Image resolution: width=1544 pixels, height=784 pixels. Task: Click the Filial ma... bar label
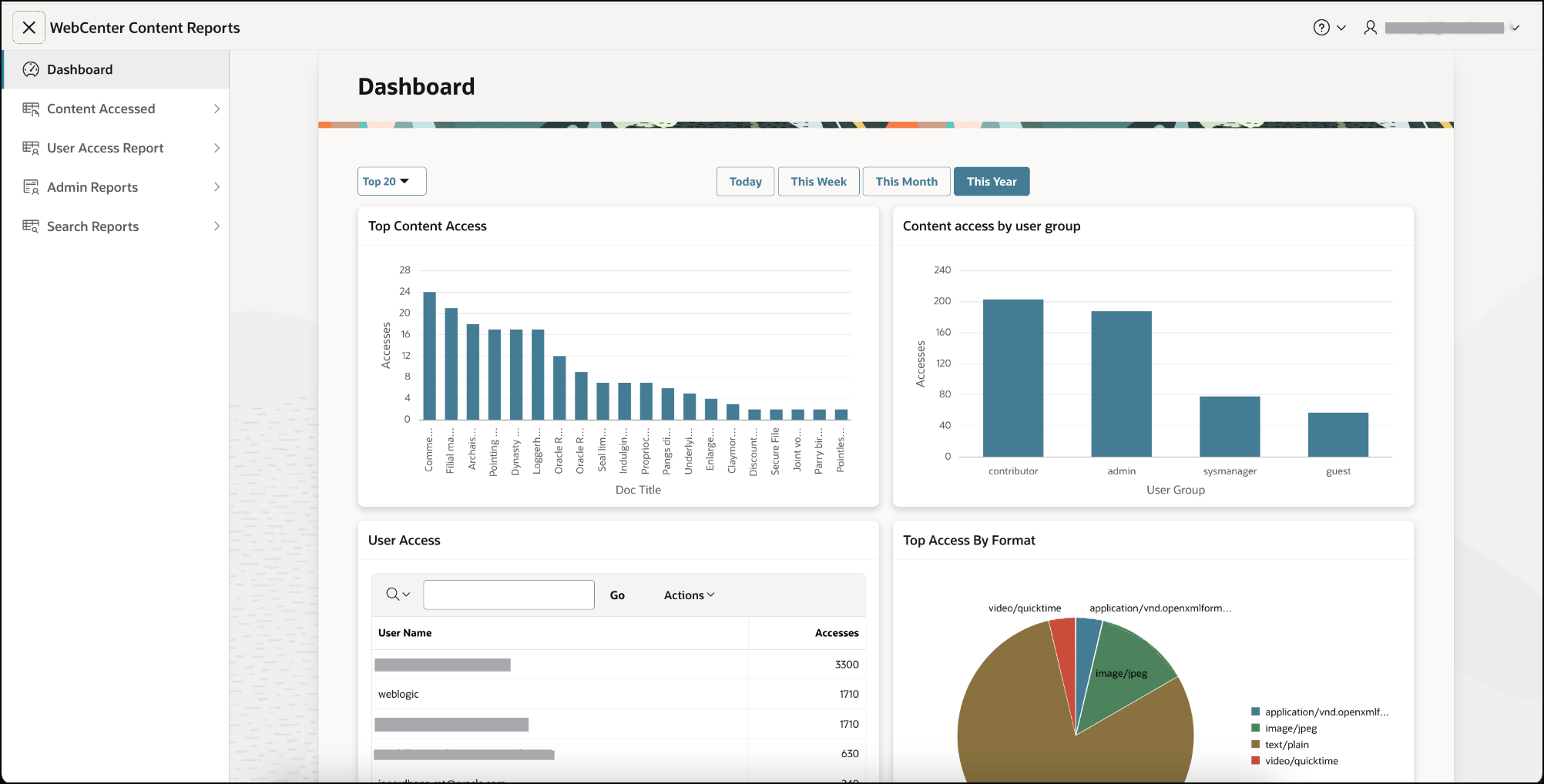[451, 451]
